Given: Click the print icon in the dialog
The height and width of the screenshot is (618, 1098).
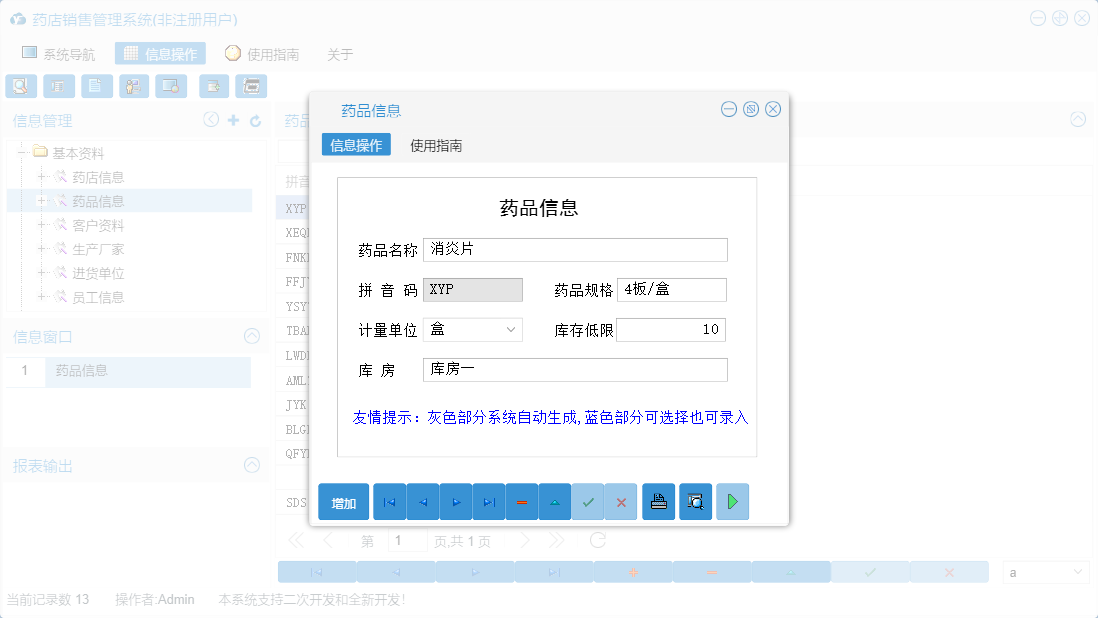Looking at the screenshot, I should [x=658, y=501].
